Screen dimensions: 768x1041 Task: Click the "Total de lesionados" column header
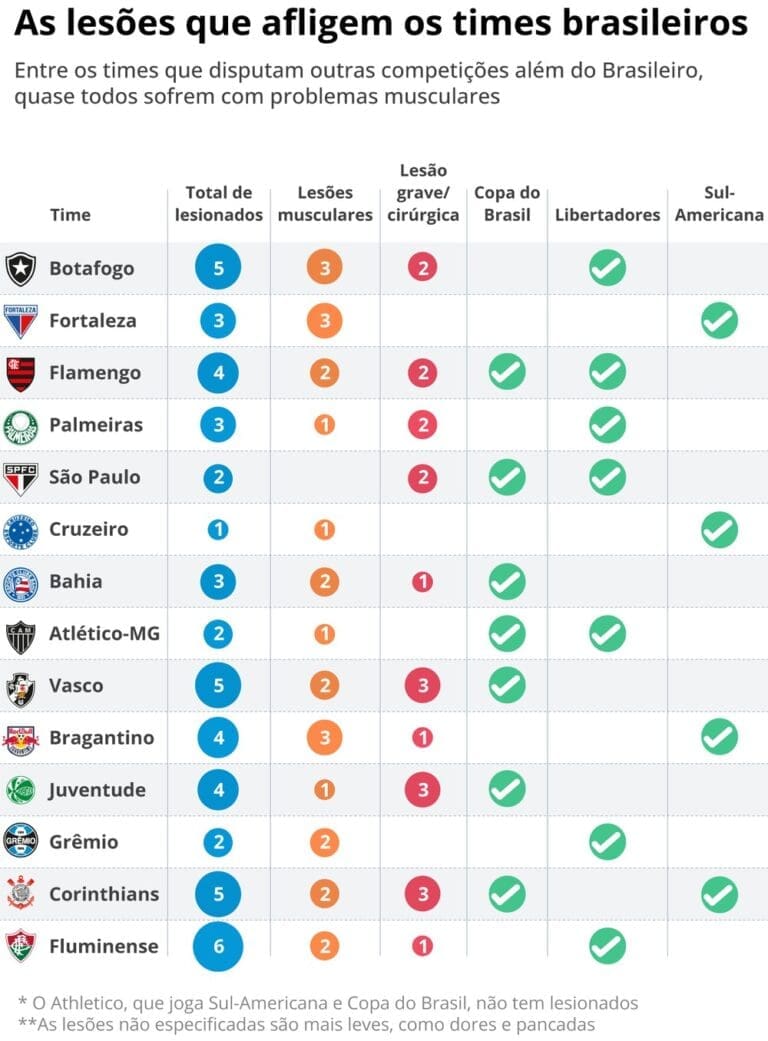pos(218,203)
